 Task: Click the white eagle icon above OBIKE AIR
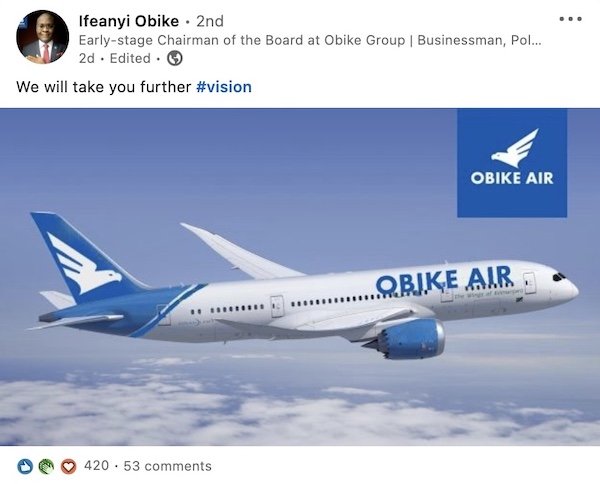(x=515, y=148)
